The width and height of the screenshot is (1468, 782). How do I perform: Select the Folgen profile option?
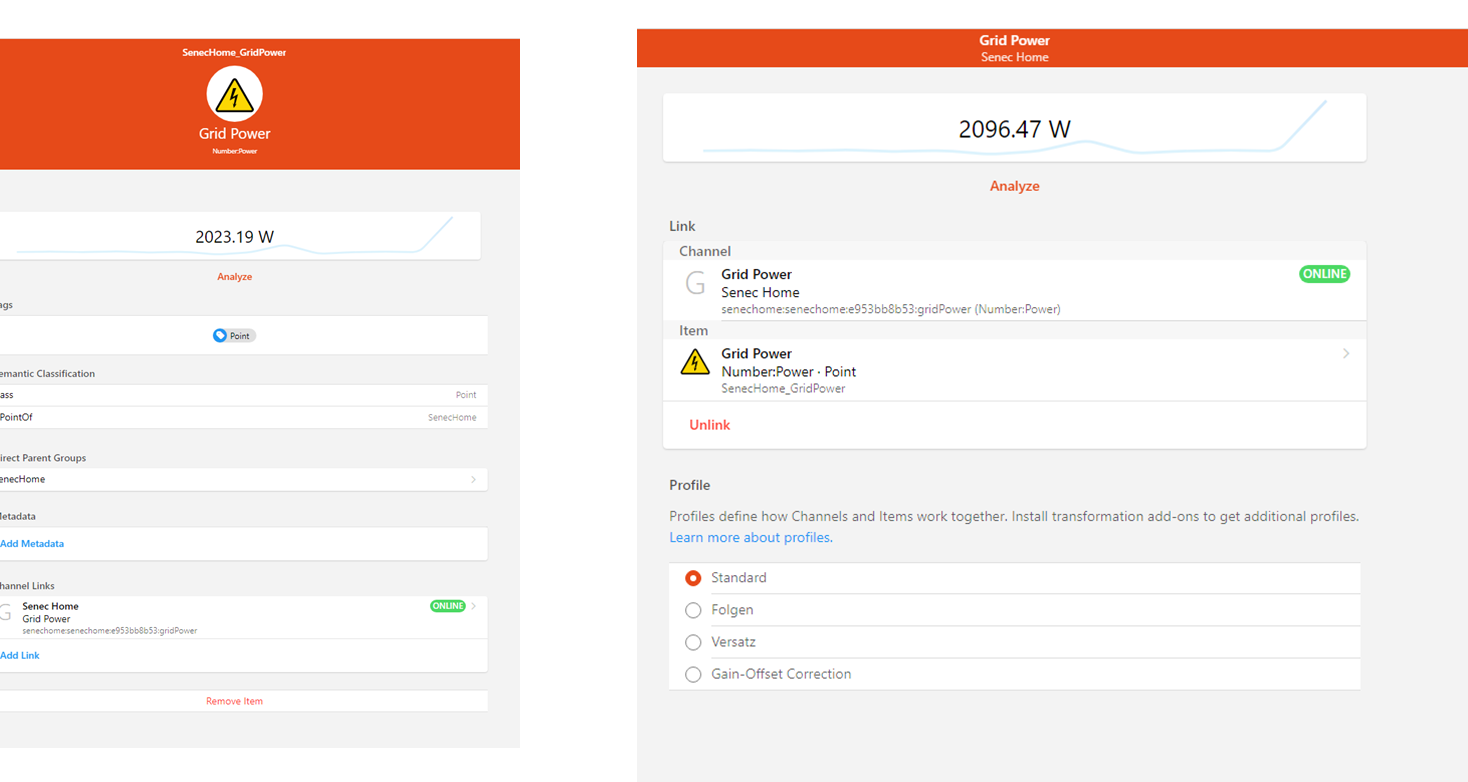click(x=693, y=610)
